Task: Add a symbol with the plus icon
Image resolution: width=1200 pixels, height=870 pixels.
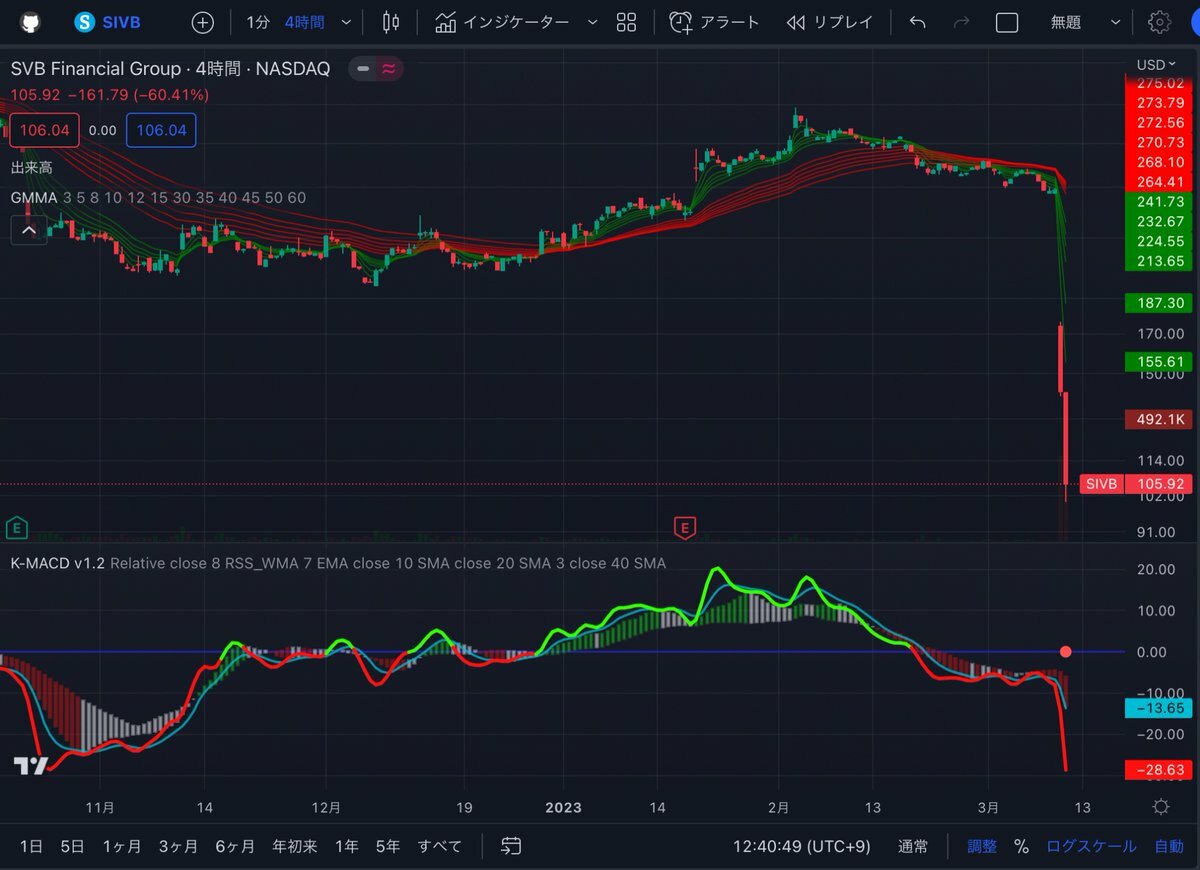Action: 203,22
